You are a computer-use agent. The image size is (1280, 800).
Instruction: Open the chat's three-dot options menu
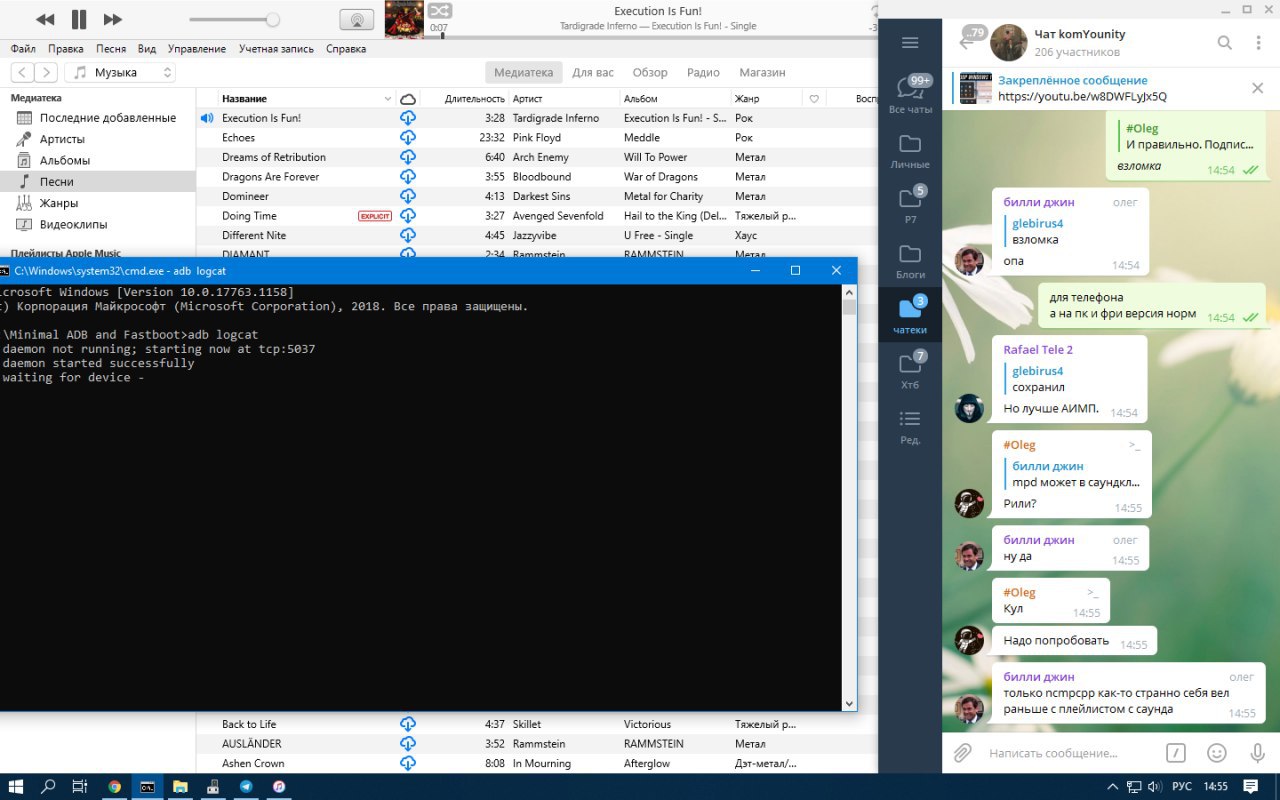pos(1259,42)
